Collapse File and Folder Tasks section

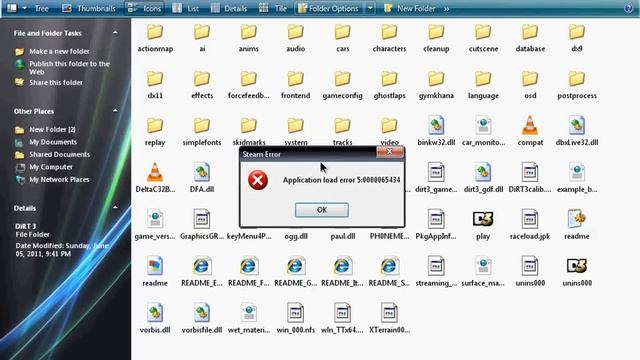pyautogui.click(x=115, y=33)
